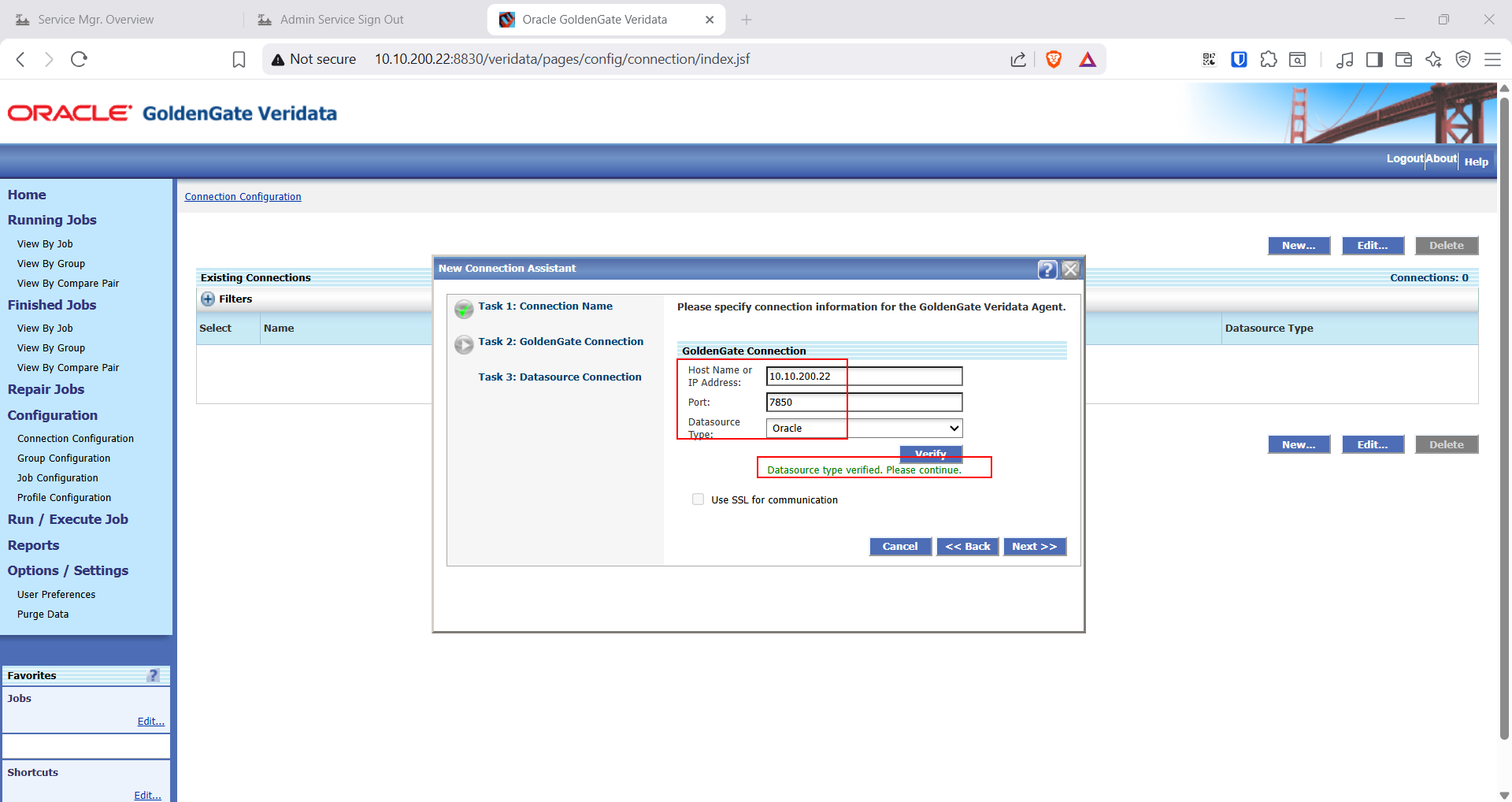Image resolution: width=1512 pixels, height=802 pixels.
Task: Click the Host Name or IP Address field
Action: [864, 376]
